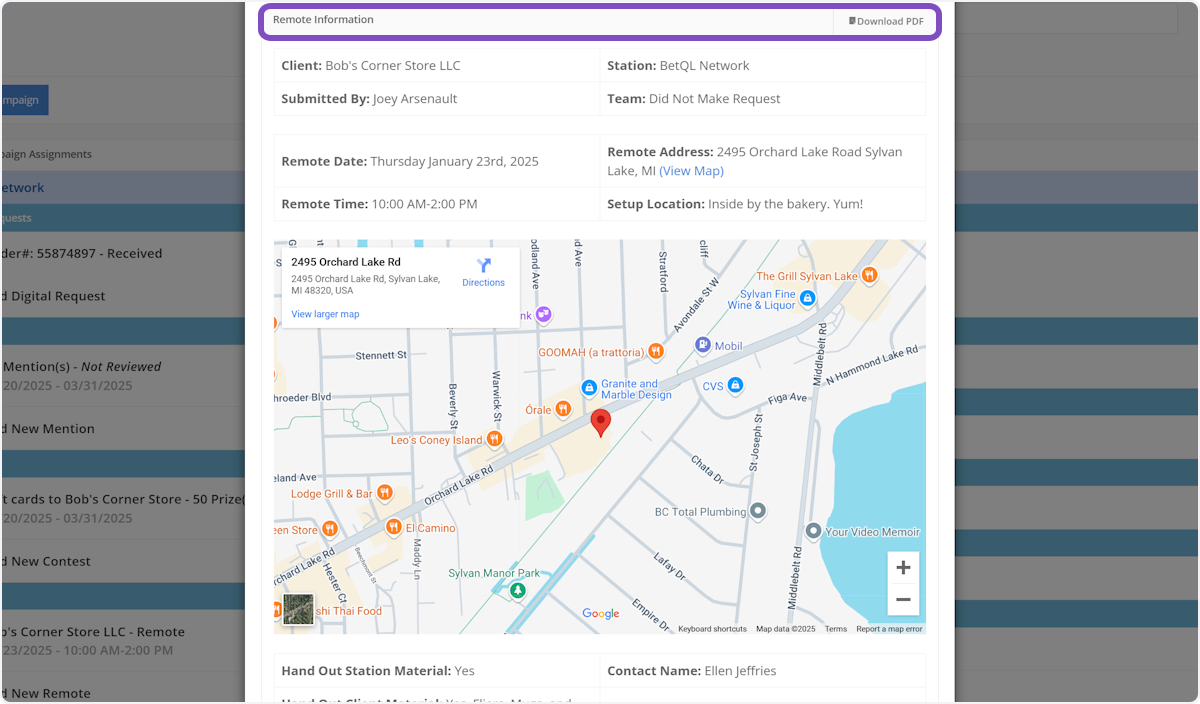Select Leo's Coney Island marker
Image resolution: width=1200 pixels, height=704 pixels.
click(x=493, y=439)
